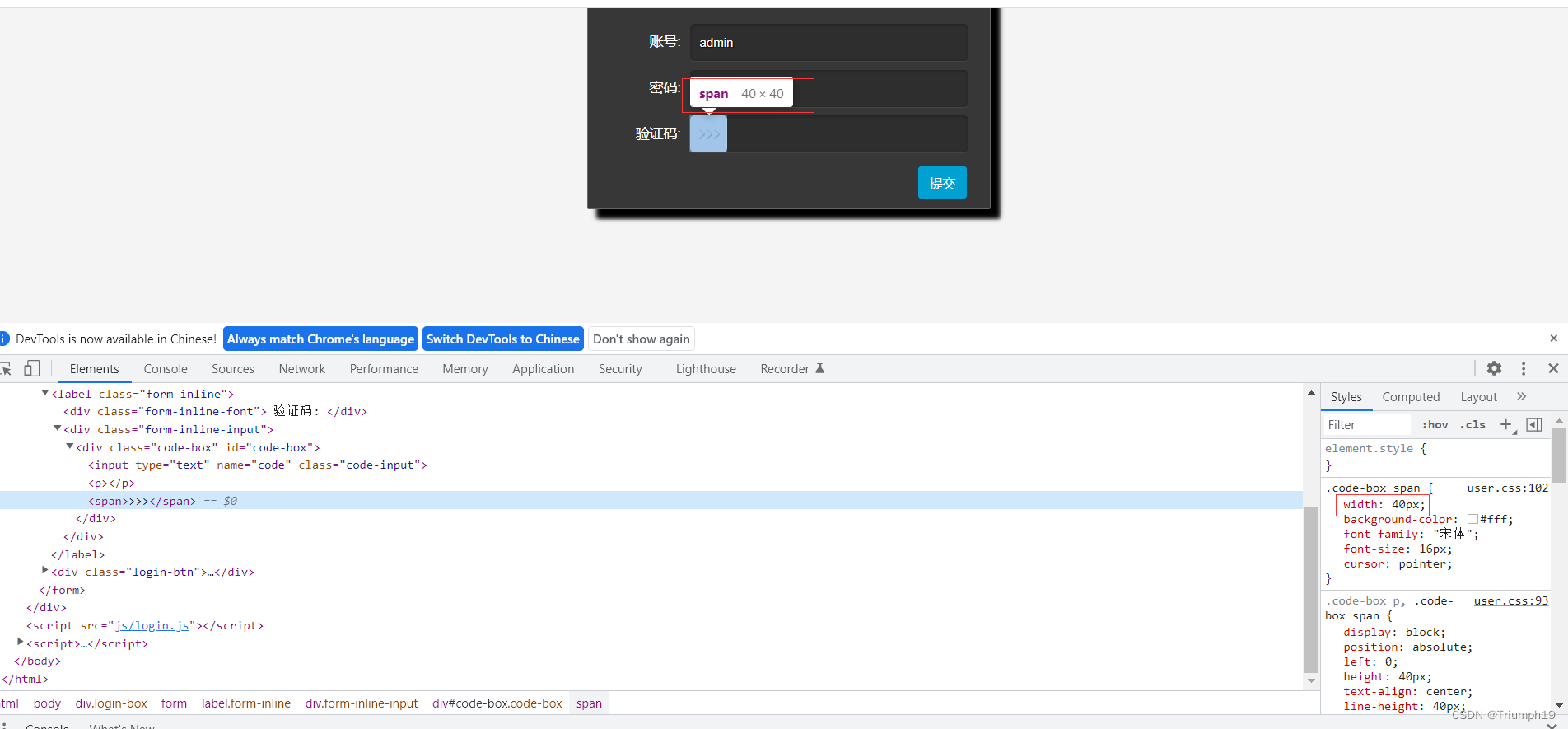Show more Styles pane tabs
The image size is (1568, 729).
coord(1521,396)
